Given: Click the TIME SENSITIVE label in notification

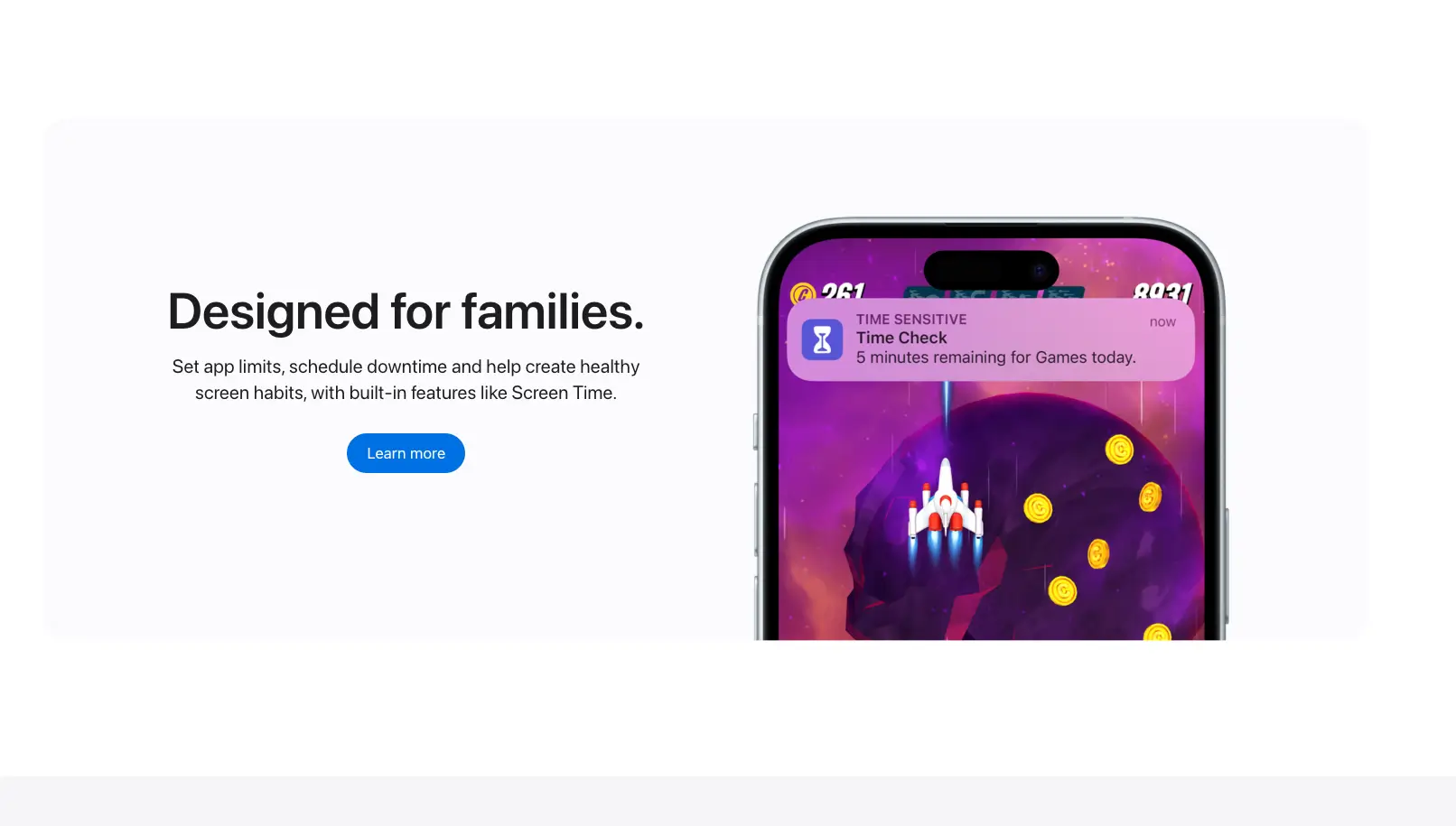Looking at the screenshot, I should pyautogui.click(x=911, y=320).
